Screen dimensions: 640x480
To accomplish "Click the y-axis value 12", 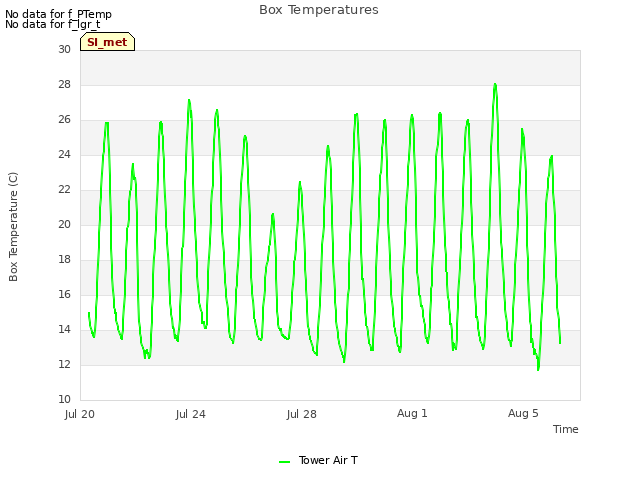I will tap(64, 364).
